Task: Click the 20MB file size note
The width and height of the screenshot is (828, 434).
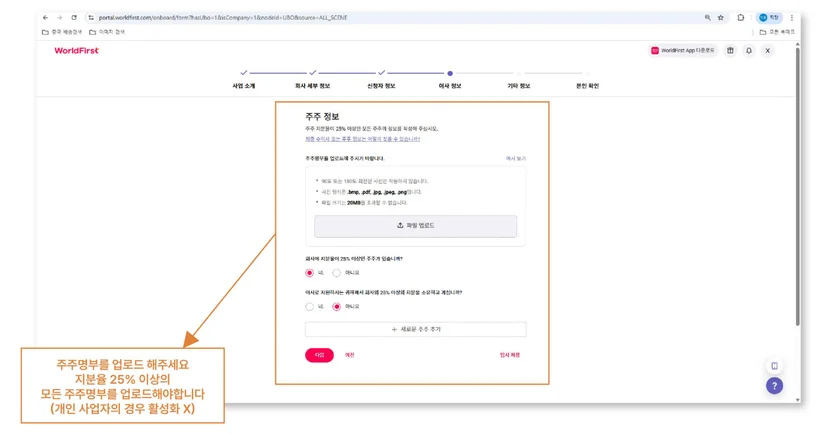Action: (364, 203)
